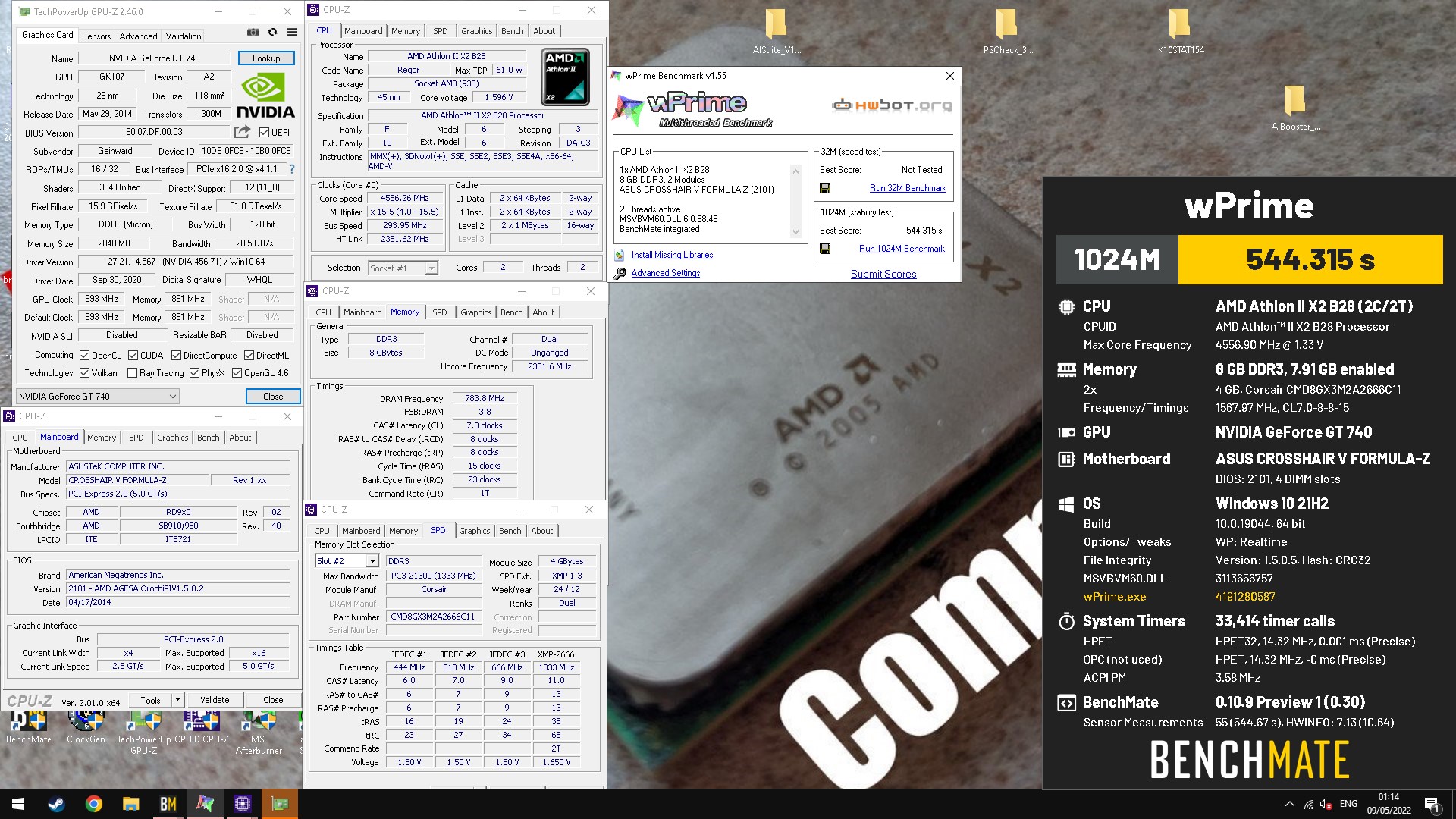Toggle the Ray Tracing checkbox
The image size is (1456, 819).
coord(133,373)
